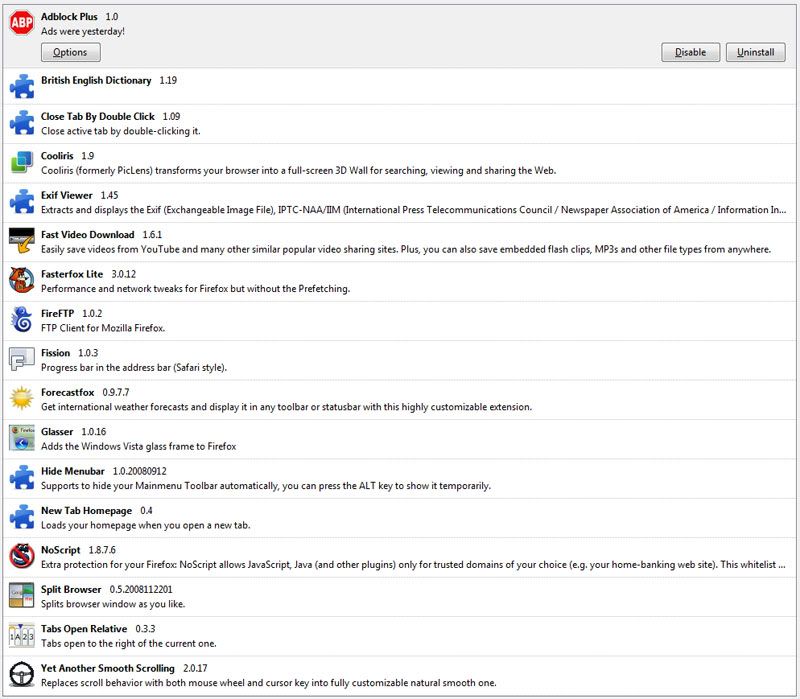
Task: Click the Fission progress bar icon
Action: coord(22,359)
